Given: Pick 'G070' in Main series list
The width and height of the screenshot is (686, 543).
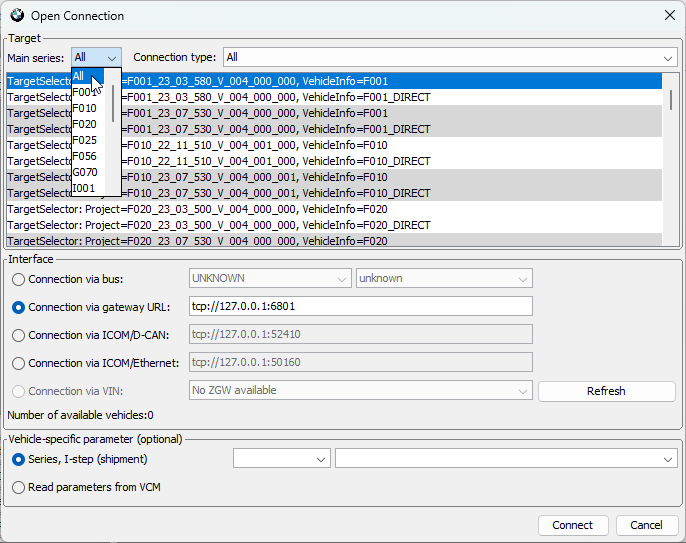Looking at the screenshot, I should point(88,172).
